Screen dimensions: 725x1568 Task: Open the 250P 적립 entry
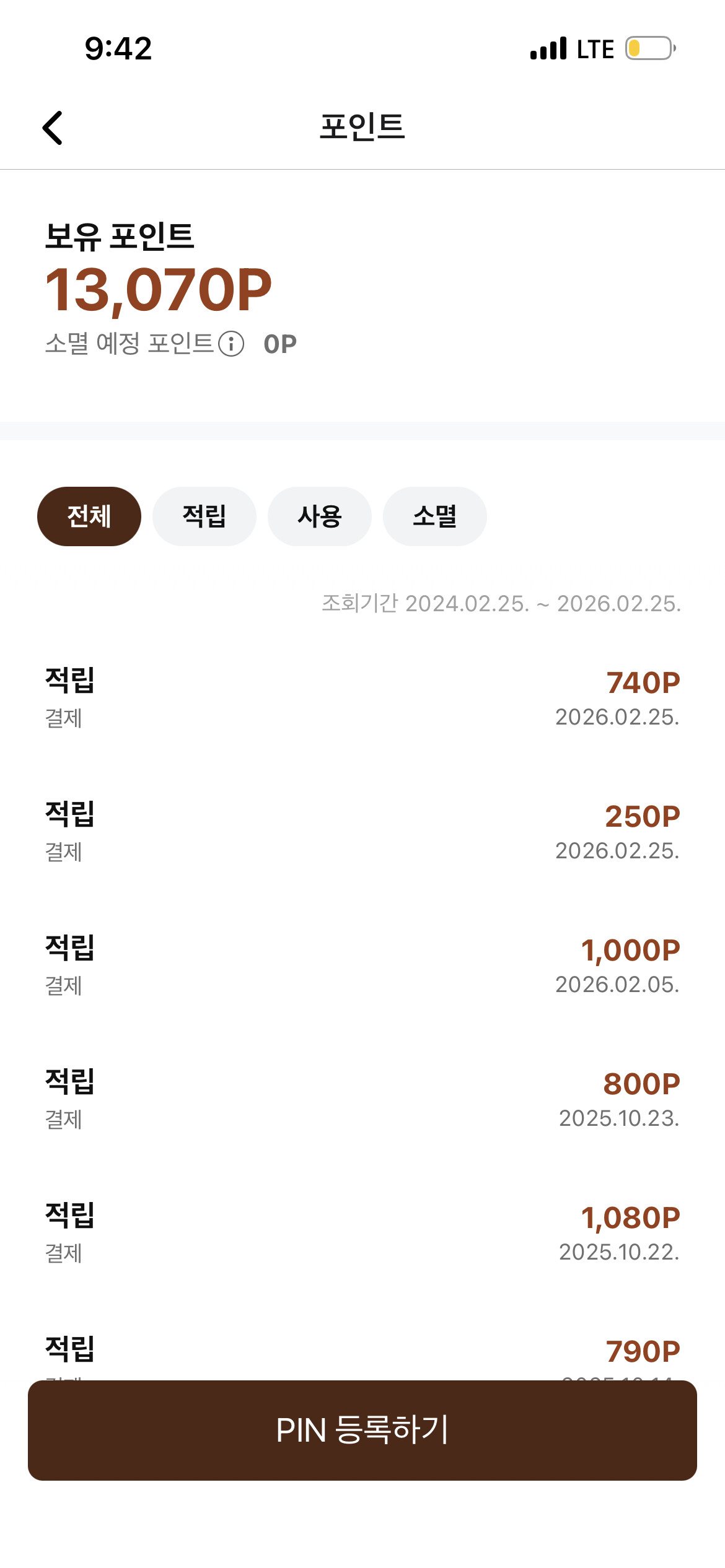(362, 832)
